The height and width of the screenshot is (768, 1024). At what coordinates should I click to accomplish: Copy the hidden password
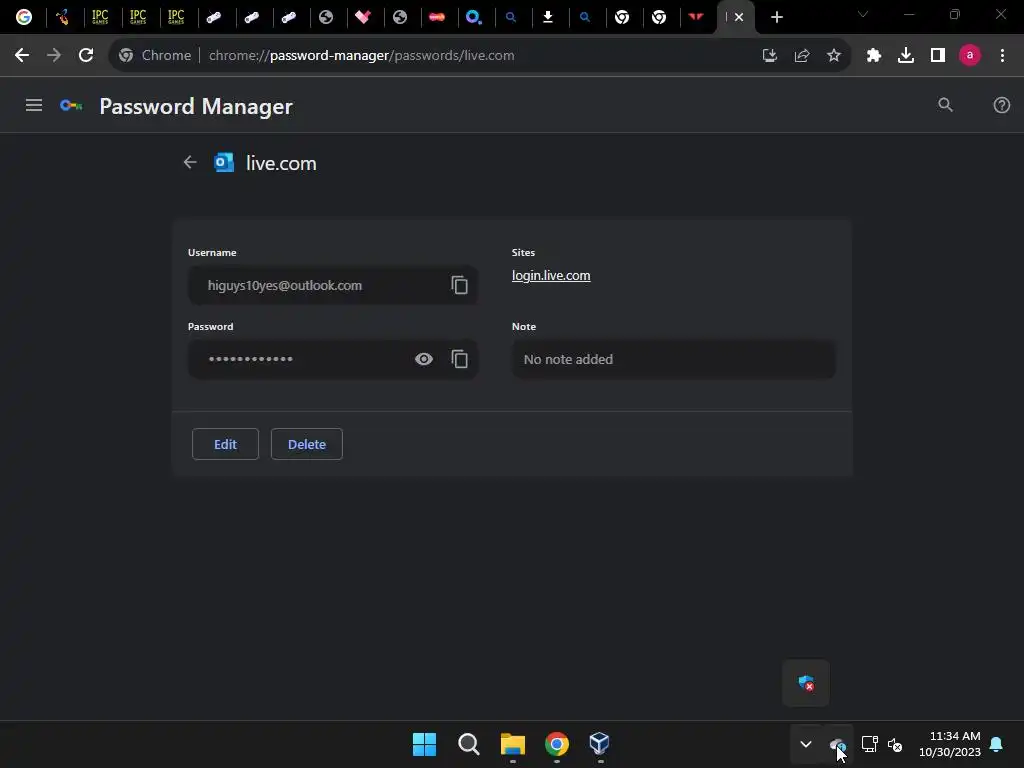(459, 359)
